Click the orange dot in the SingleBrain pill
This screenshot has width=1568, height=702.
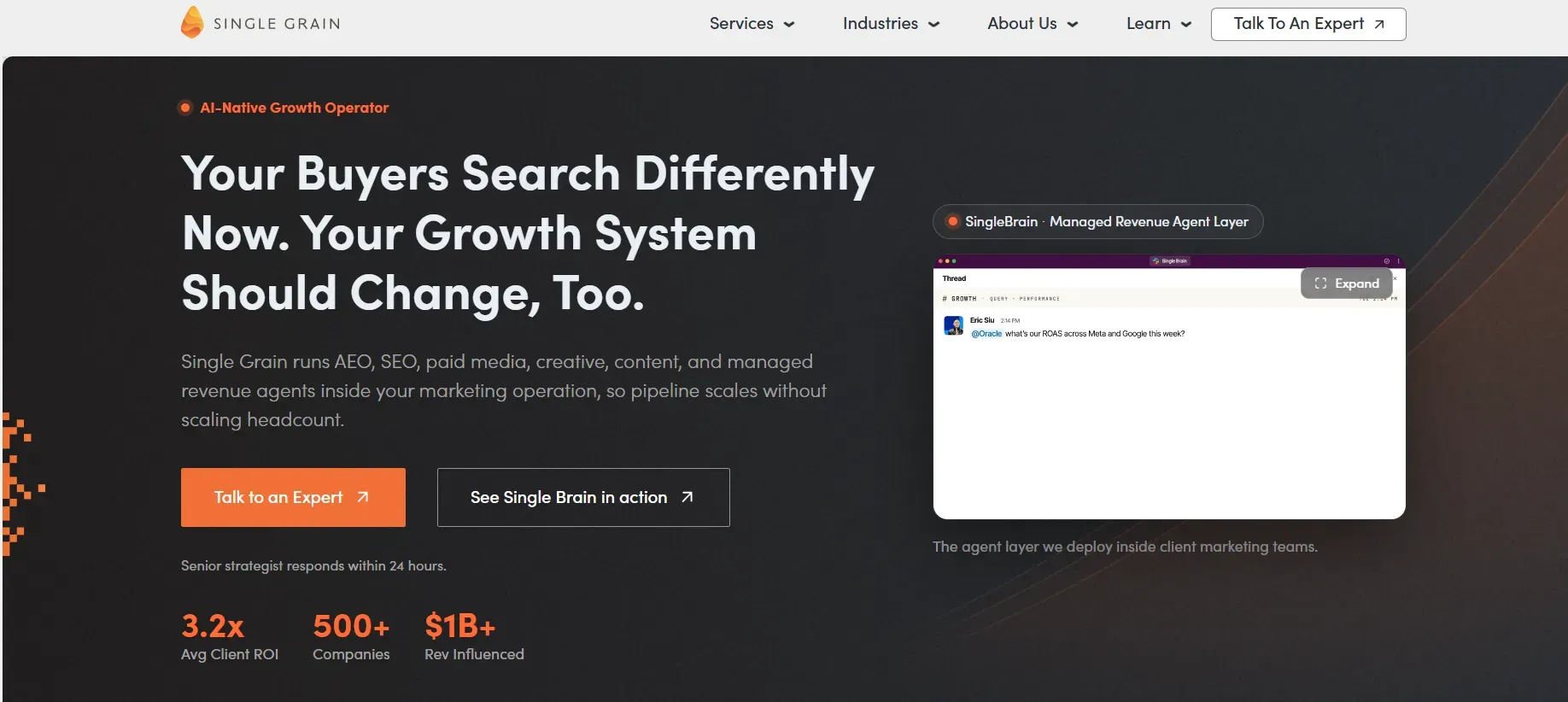point(952,222)
